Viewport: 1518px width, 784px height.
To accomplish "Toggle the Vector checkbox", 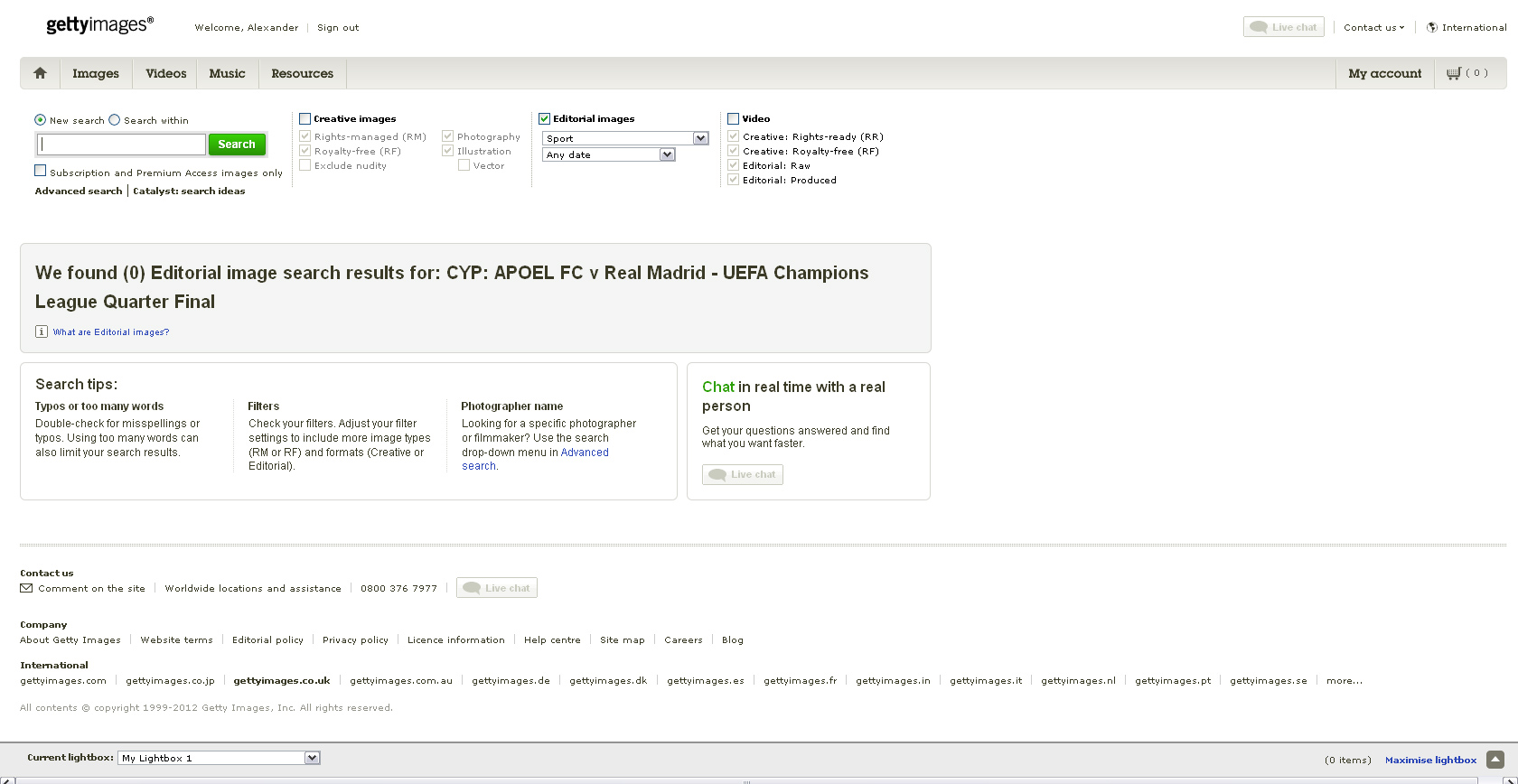I will click(464, 164).
